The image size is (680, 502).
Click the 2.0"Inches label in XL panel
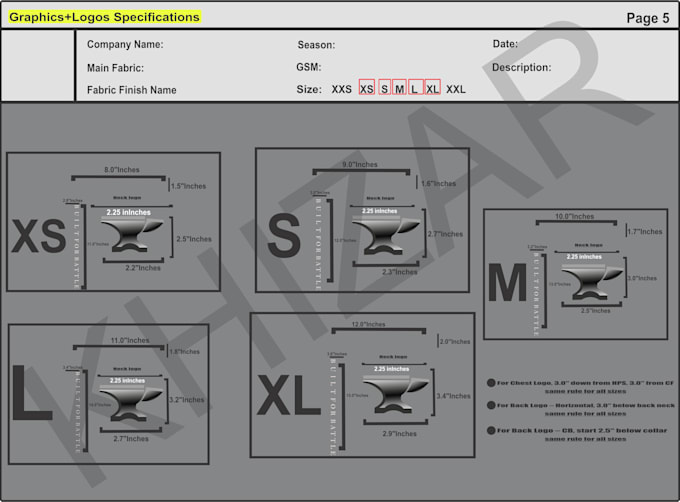coord(455,342)
